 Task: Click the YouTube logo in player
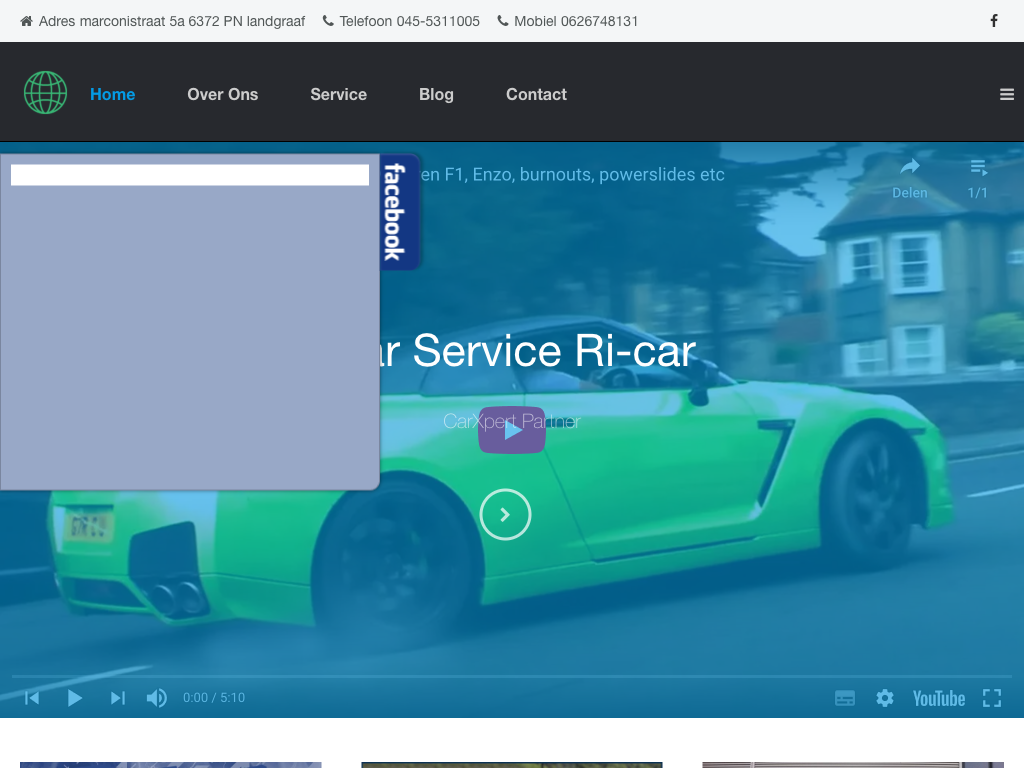click(938, 698)
